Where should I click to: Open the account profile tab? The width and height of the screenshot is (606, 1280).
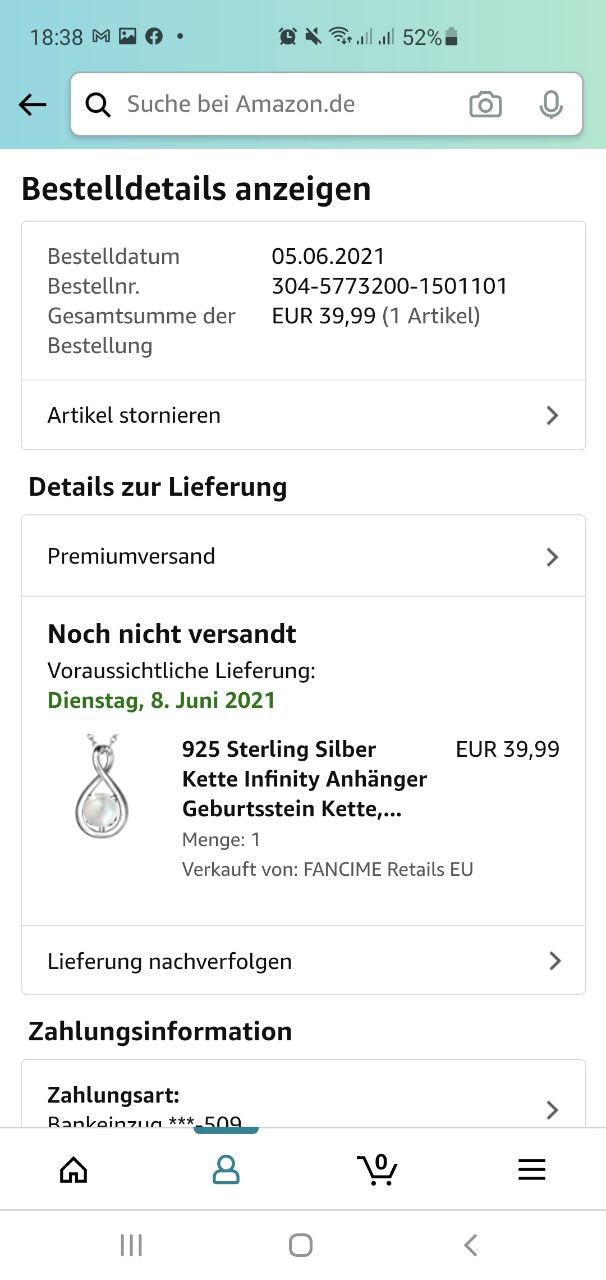point(226,1170)
